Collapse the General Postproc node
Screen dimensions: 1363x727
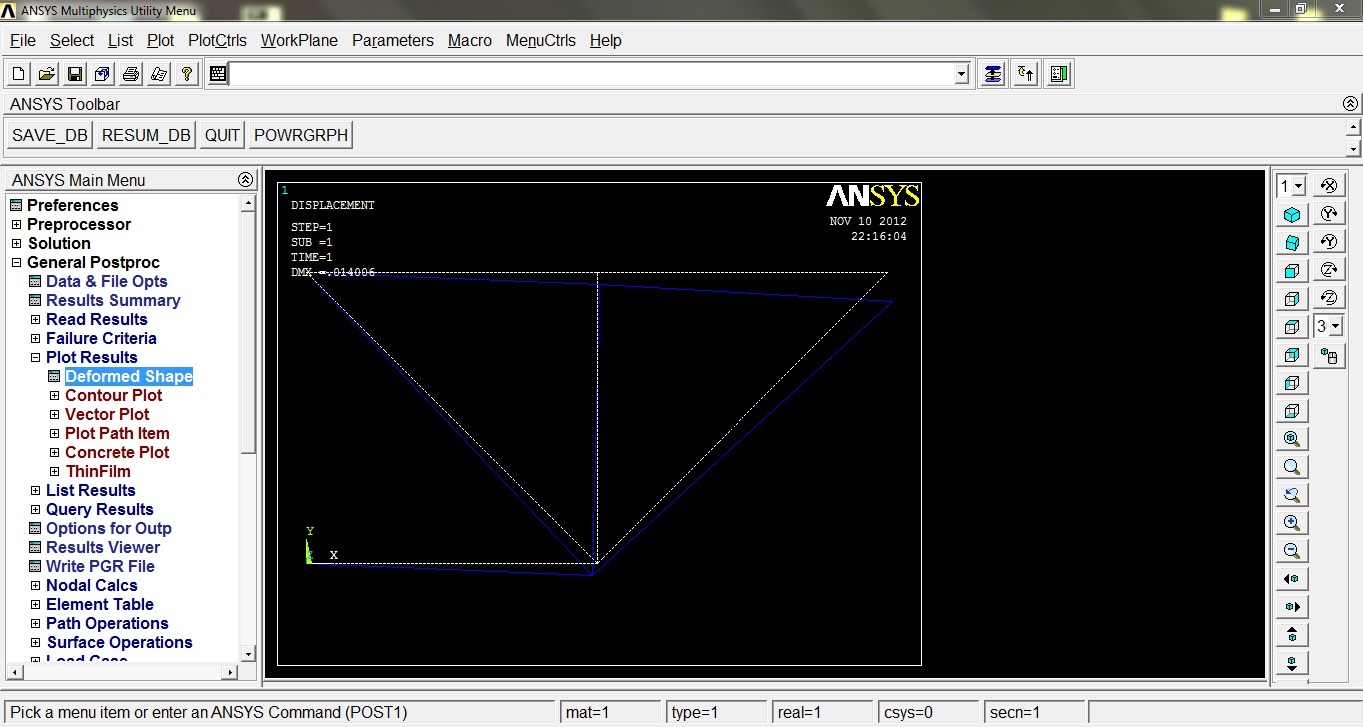pos(16,263)
